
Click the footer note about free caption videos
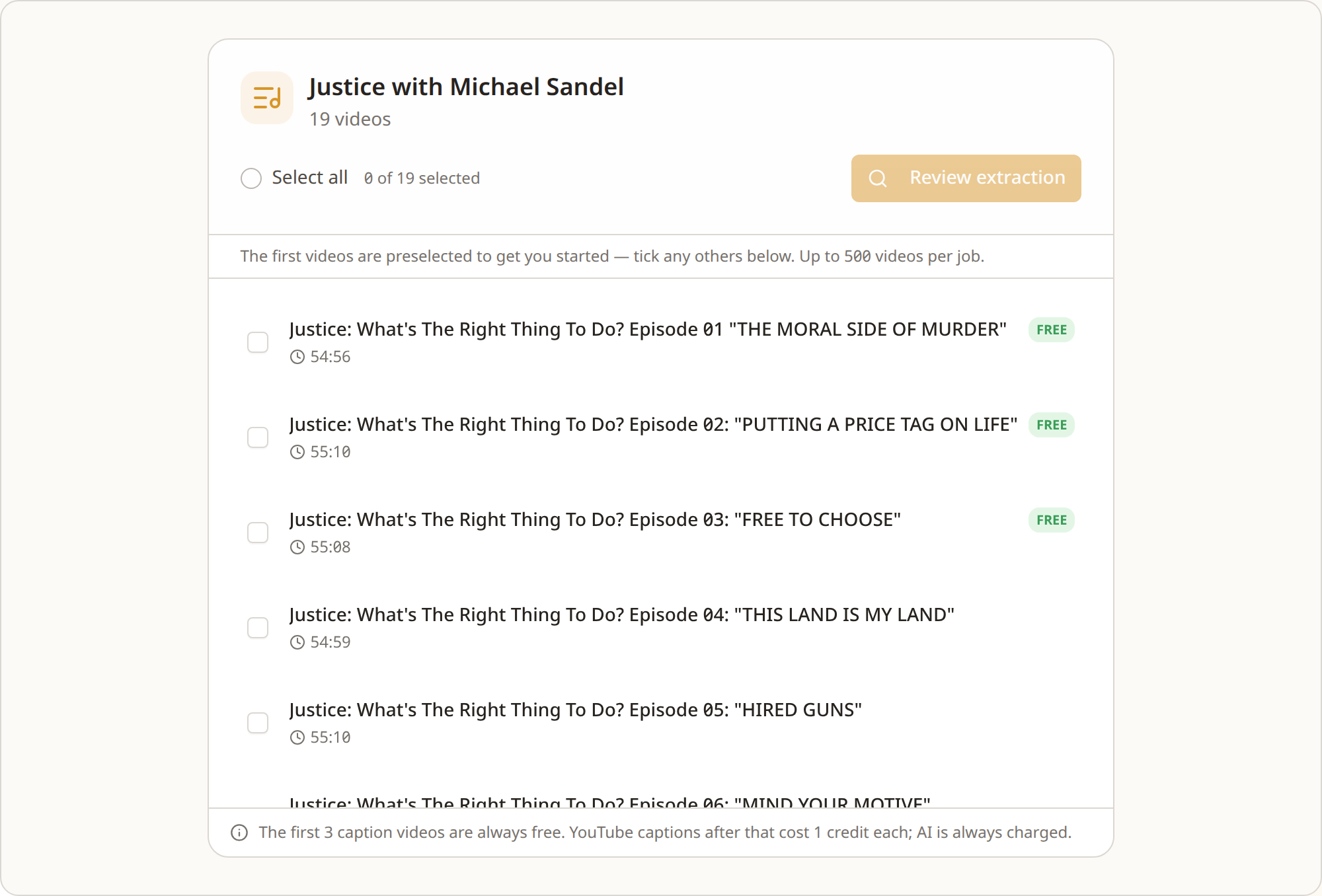[665, 833]
